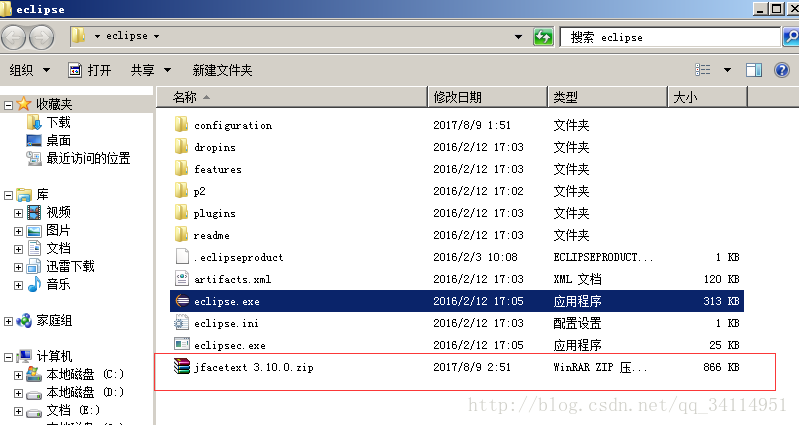This screenshot has width=799, height=425.
Task: Open the 组织 menu
Action: [x=30, y=70]
